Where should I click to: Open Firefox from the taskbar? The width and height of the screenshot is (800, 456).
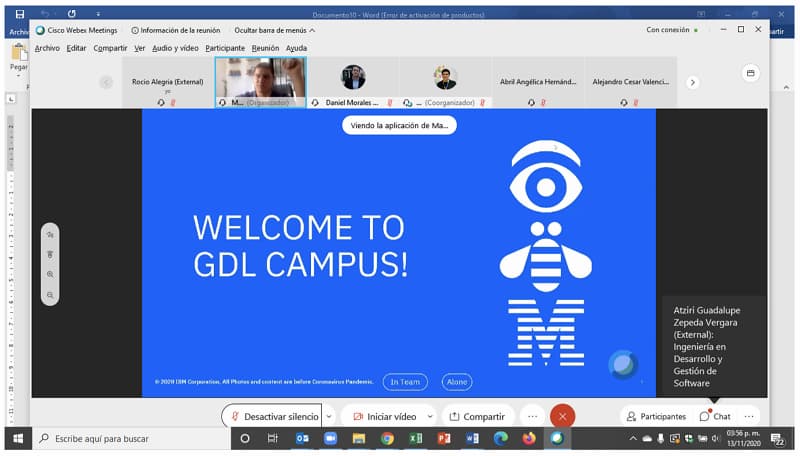529,438
